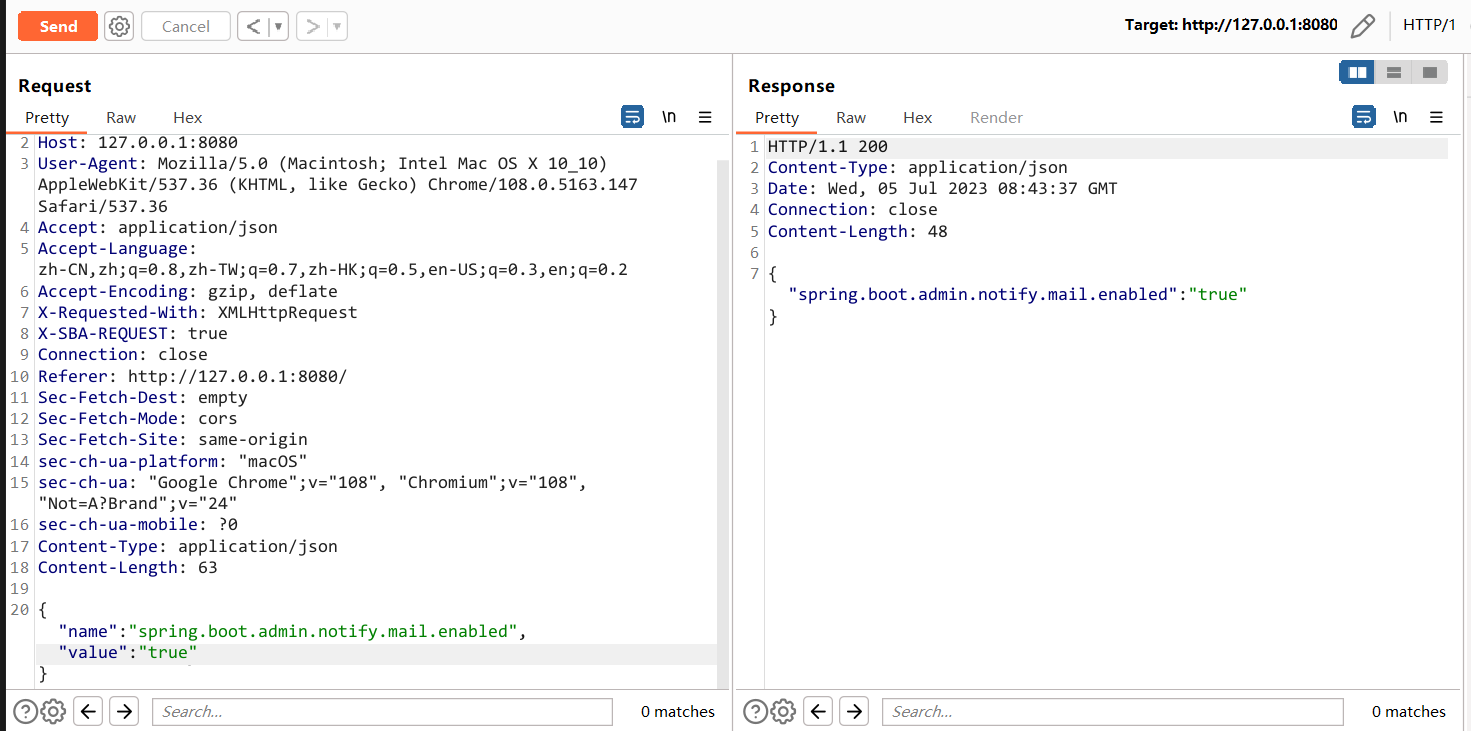Click the HTTP/1 protocol selector
1471x731 pixels.
coord(1429,25)
